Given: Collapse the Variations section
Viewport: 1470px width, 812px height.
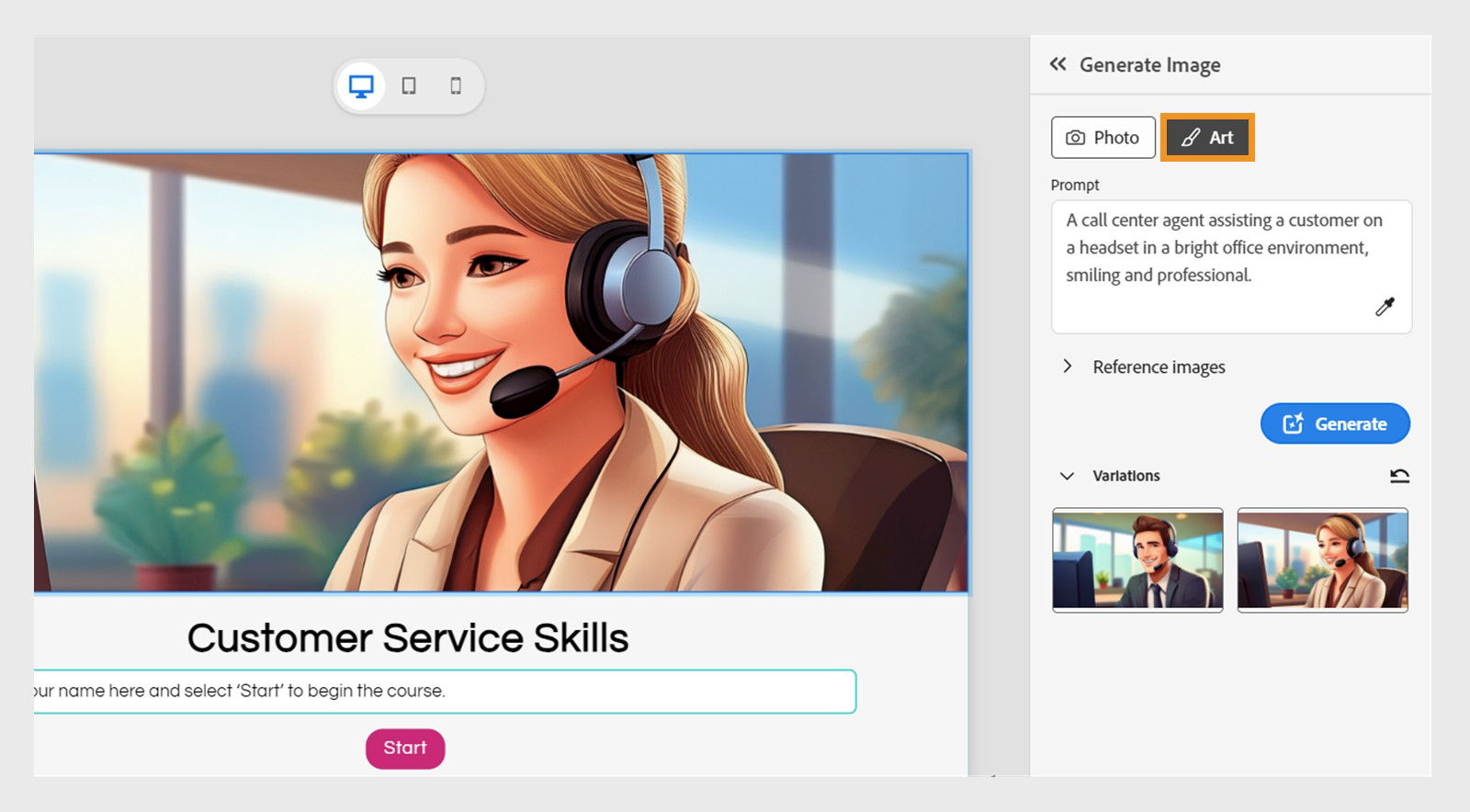Looking at the screenshot, I should [x=1067, y=476].
